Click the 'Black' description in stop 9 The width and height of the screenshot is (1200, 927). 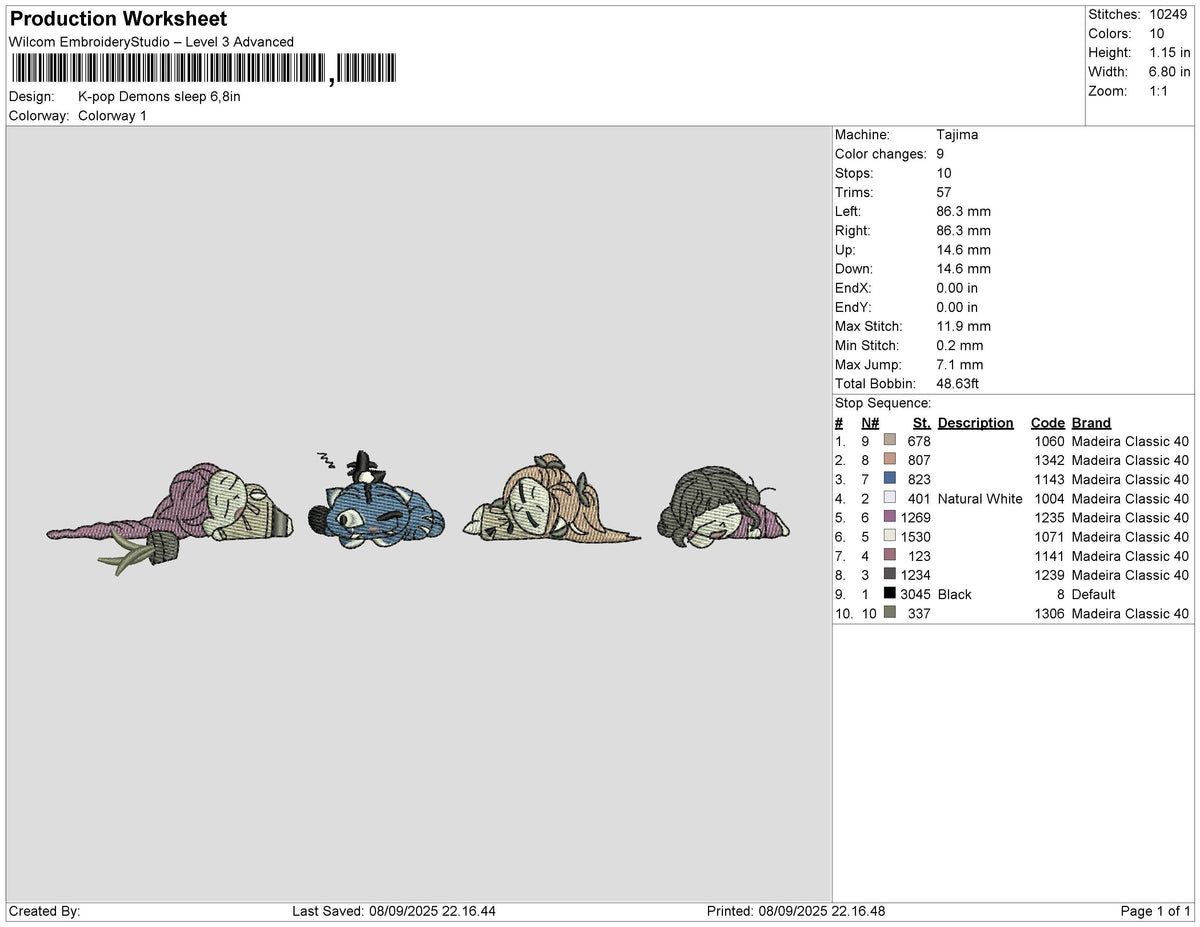click(x=955, y=594)
